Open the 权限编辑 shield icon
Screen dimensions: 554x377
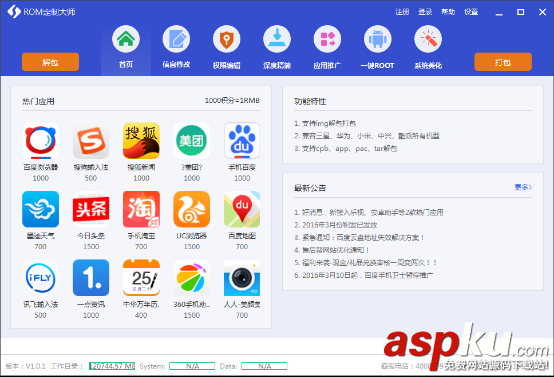click(x=226, y=39)
